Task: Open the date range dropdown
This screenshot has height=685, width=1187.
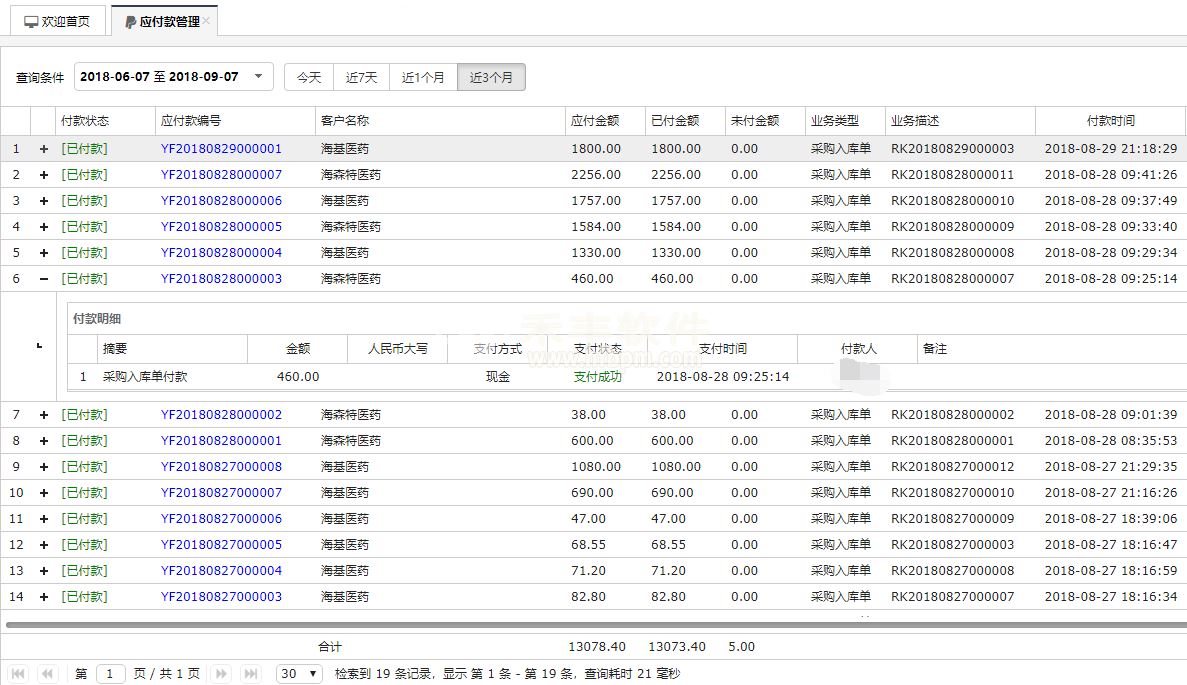Action: tap(258, 77)
